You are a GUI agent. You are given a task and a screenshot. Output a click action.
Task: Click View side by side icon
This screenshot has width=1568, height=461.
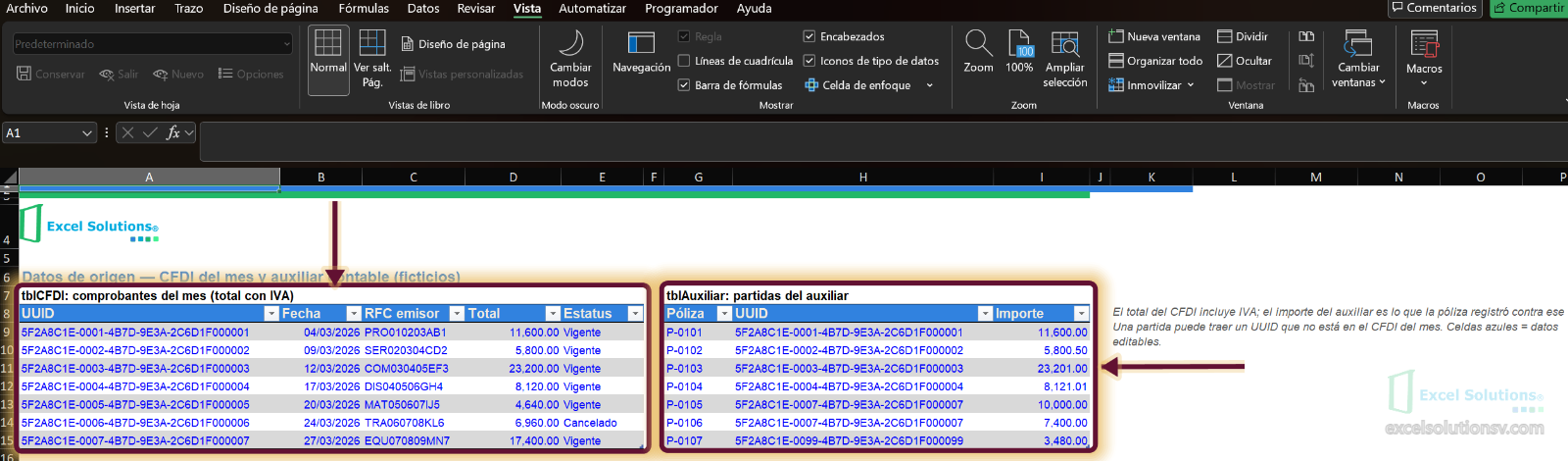(x=1306, y=36)
